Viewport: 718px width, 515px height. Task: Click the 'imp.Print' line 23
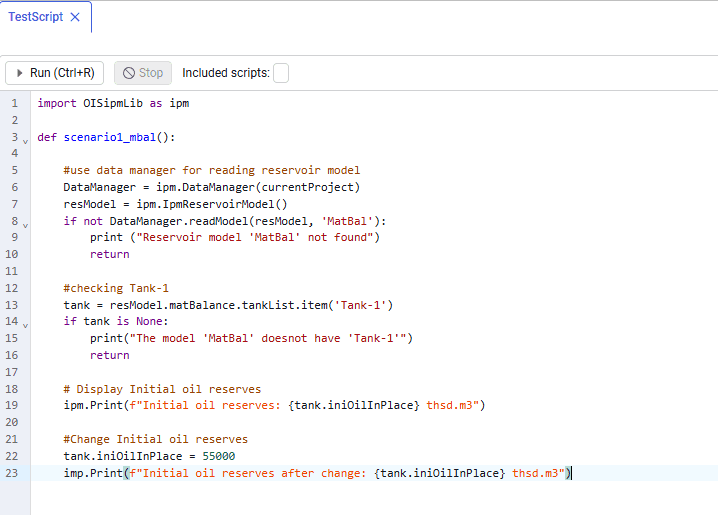pos(317,473)
